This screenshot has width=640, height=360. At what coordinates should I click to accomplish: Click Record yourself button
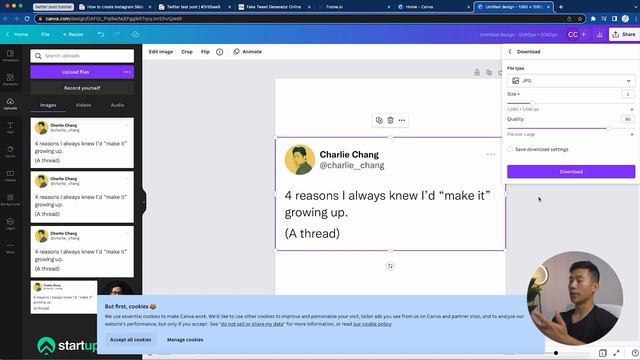pyautogui.click(x=82, y=88)
